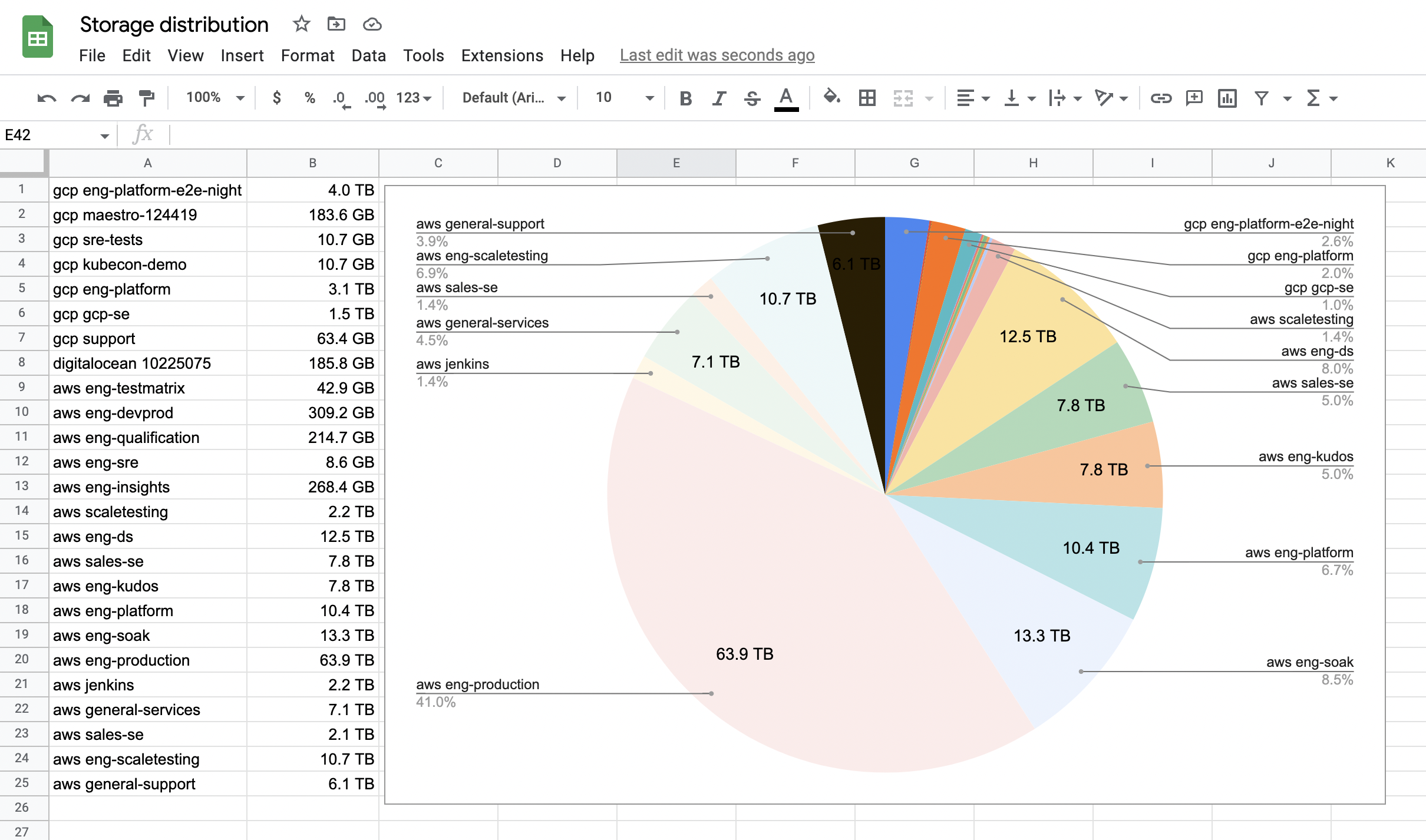Select column E header
1426x840 pixels.
[676, 163]
